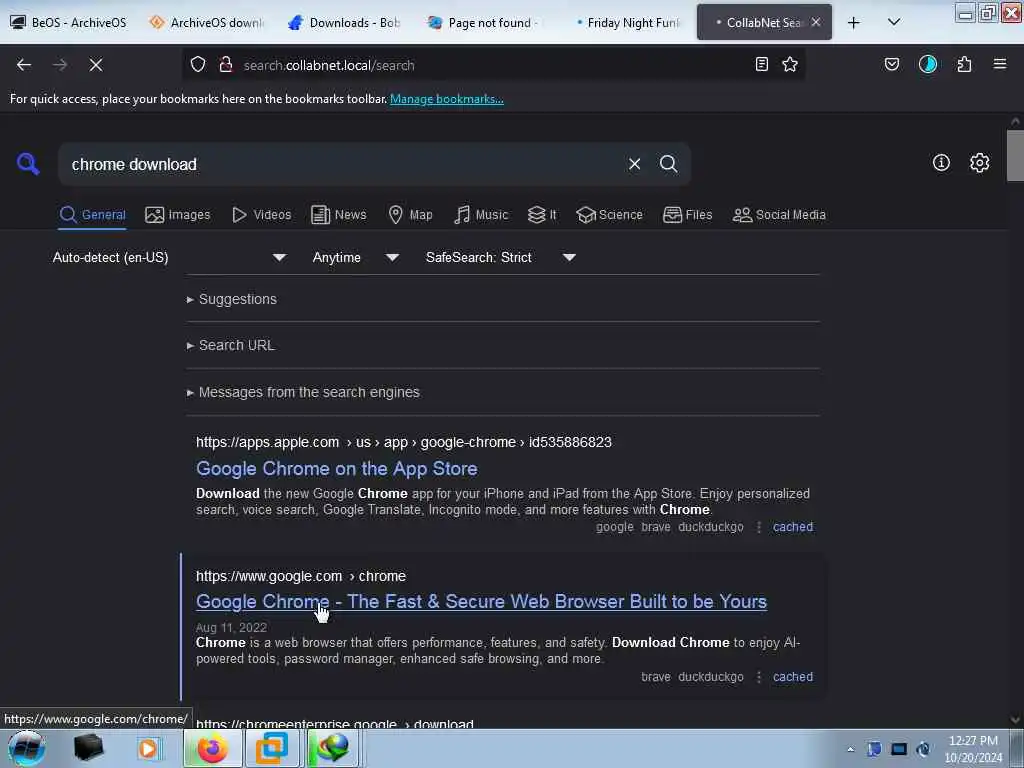Open more options dots for App Store result

[758, 527]
